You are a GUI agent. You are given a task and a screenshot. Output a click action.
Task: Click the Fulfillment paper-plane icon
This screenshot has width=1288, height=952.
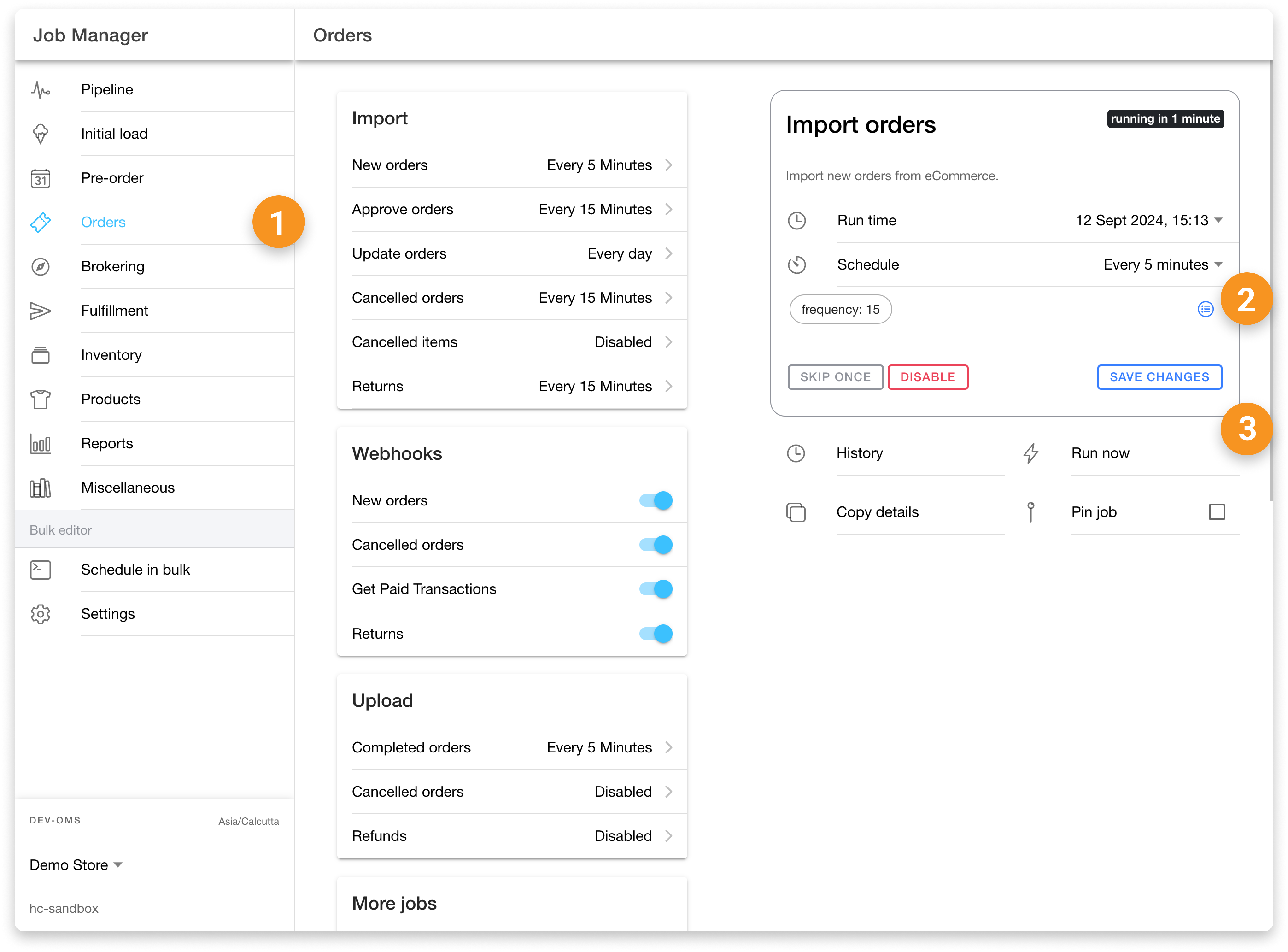pyautogui.click(x=40, y=311)
